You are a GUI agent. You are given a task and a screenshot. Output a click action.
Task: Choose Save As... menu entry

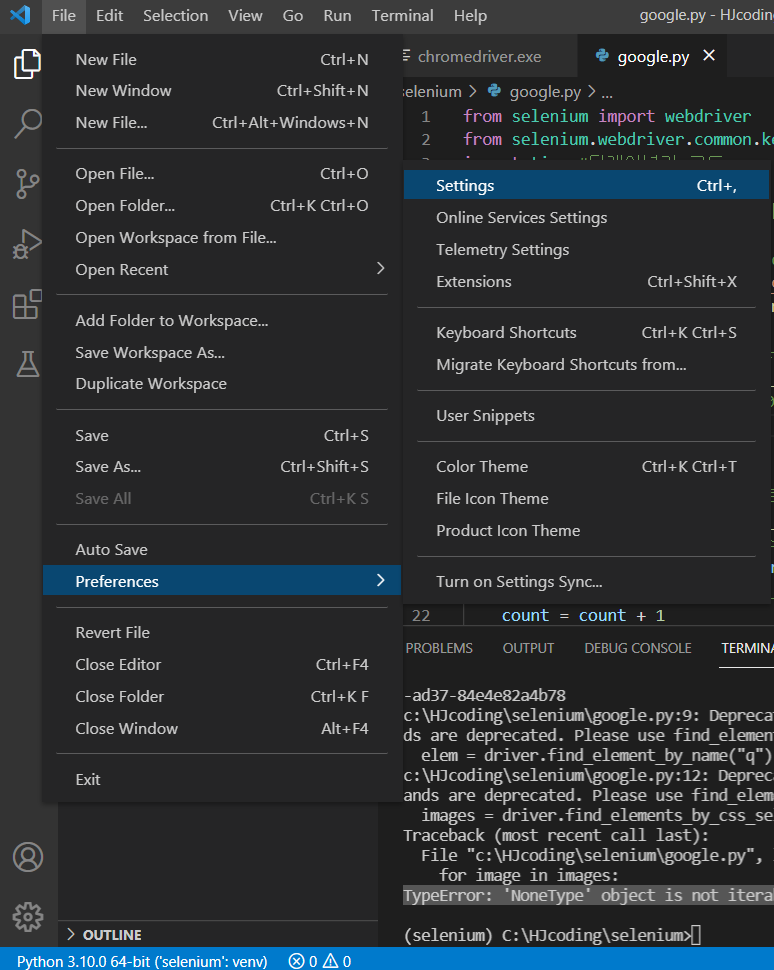[x=221, y=466]
